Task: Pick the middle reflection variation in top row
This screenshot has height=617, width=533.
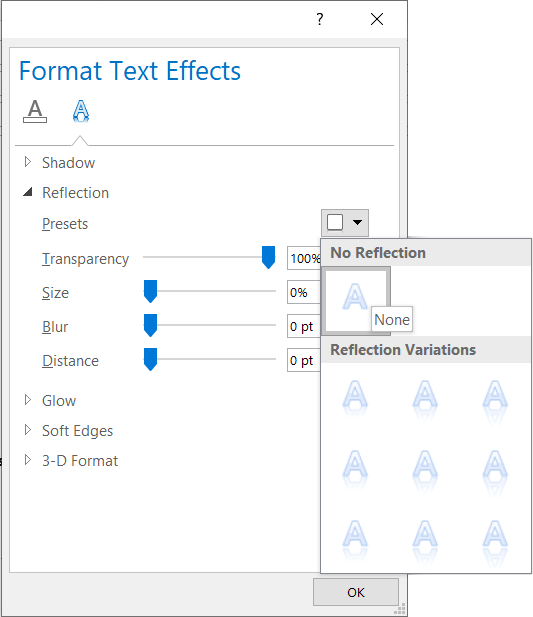Action: point(425,398)
